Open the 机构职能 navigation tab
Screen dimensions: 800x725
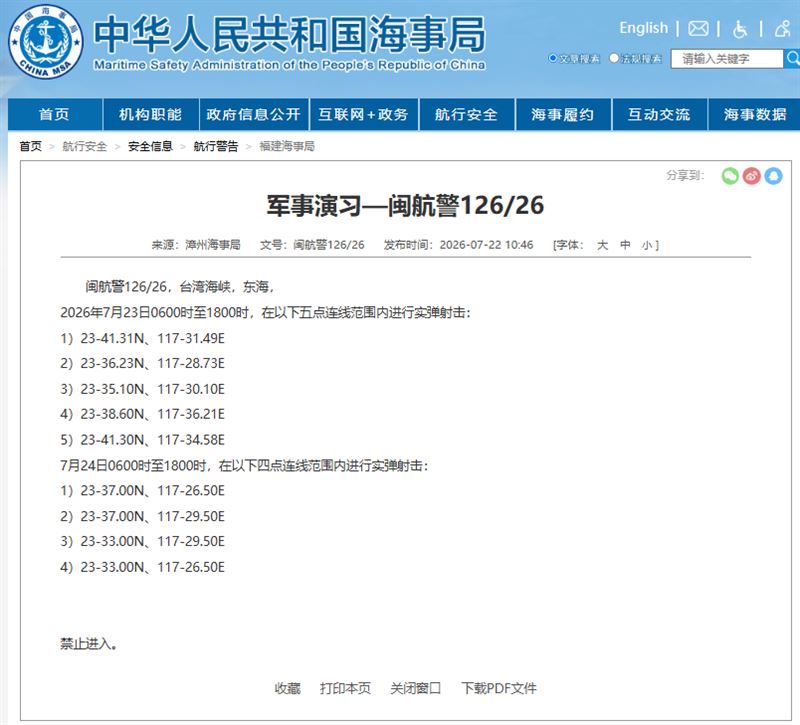tap(151, 114)
